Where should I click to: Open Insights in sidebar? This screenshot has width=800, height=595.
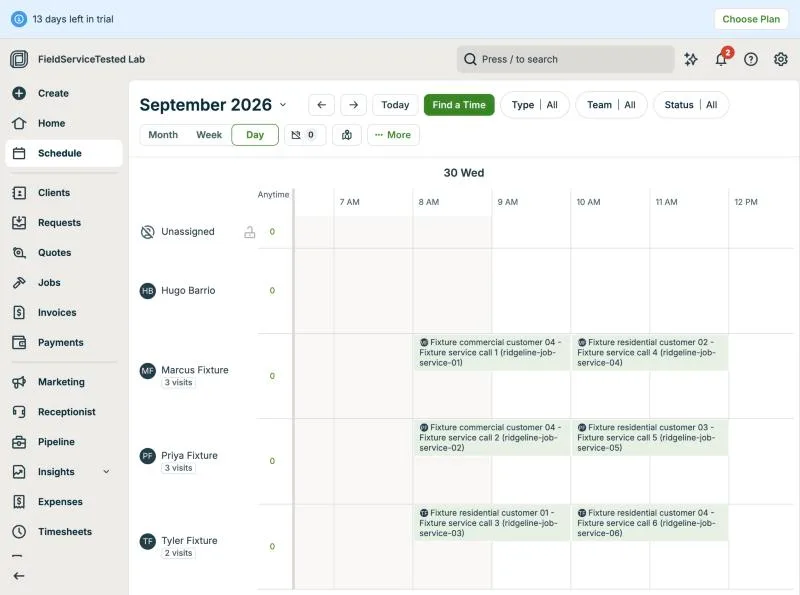tap(56, 472)
